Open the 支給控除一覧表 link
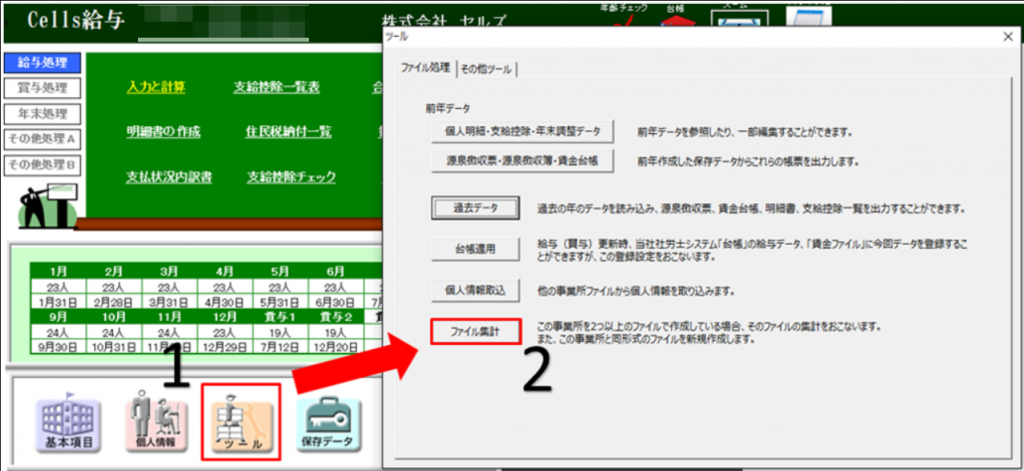 (x=276, y=88)
